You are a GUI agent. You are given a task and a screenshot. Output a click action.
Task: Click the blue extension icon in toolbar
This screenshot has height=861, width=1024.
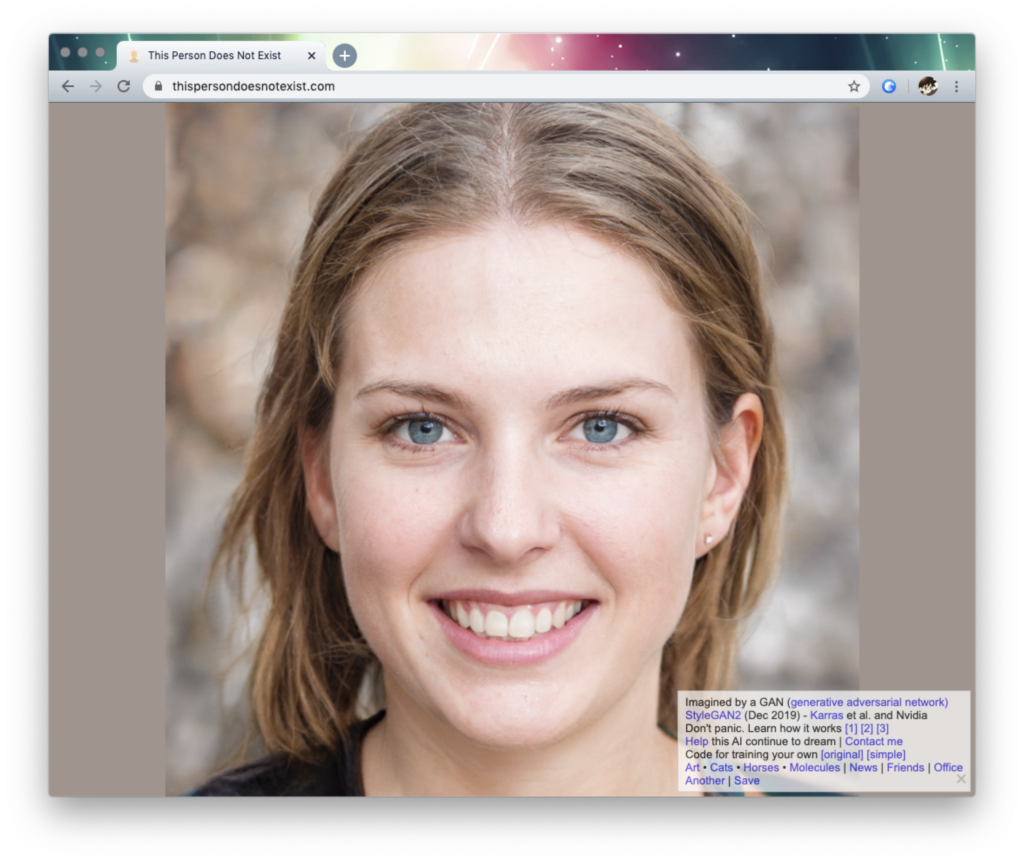click(888, 86)
